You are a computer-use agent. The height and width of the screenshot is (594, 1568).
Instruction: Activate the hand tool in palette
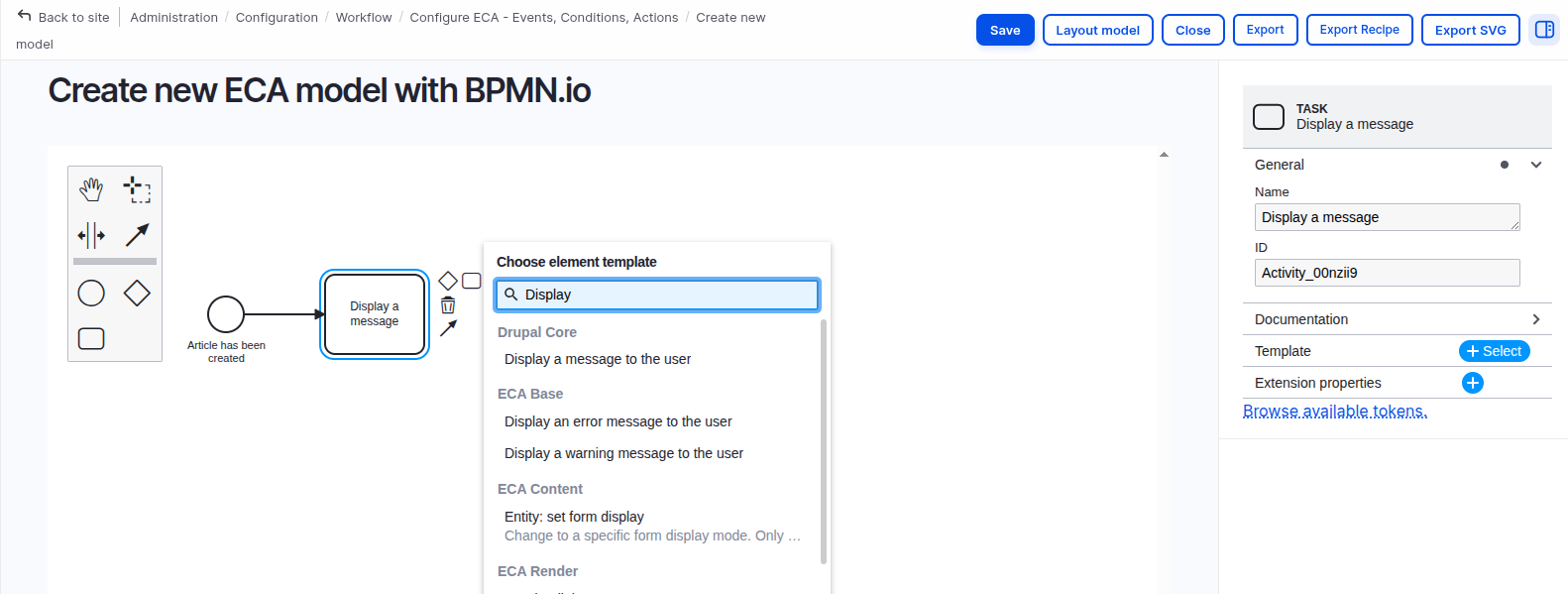click(91, 188)
